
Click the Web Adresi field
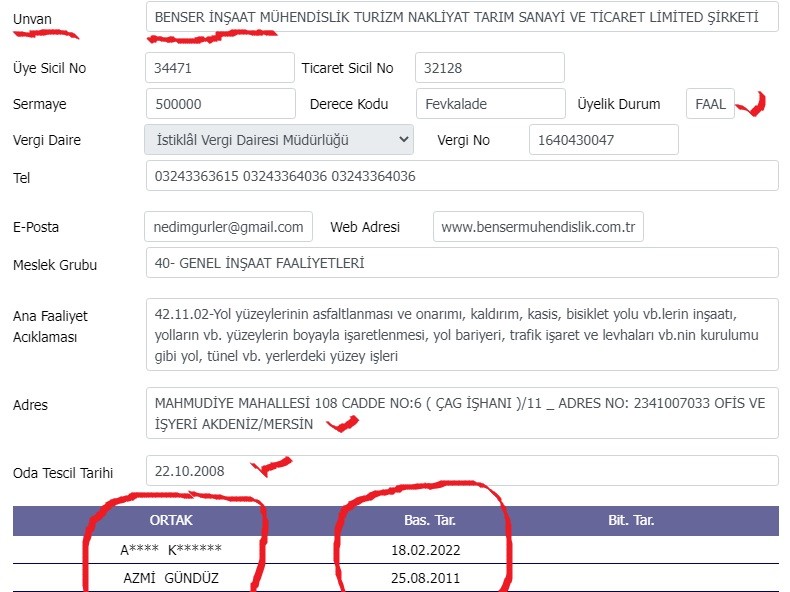(x=538, y=227)
